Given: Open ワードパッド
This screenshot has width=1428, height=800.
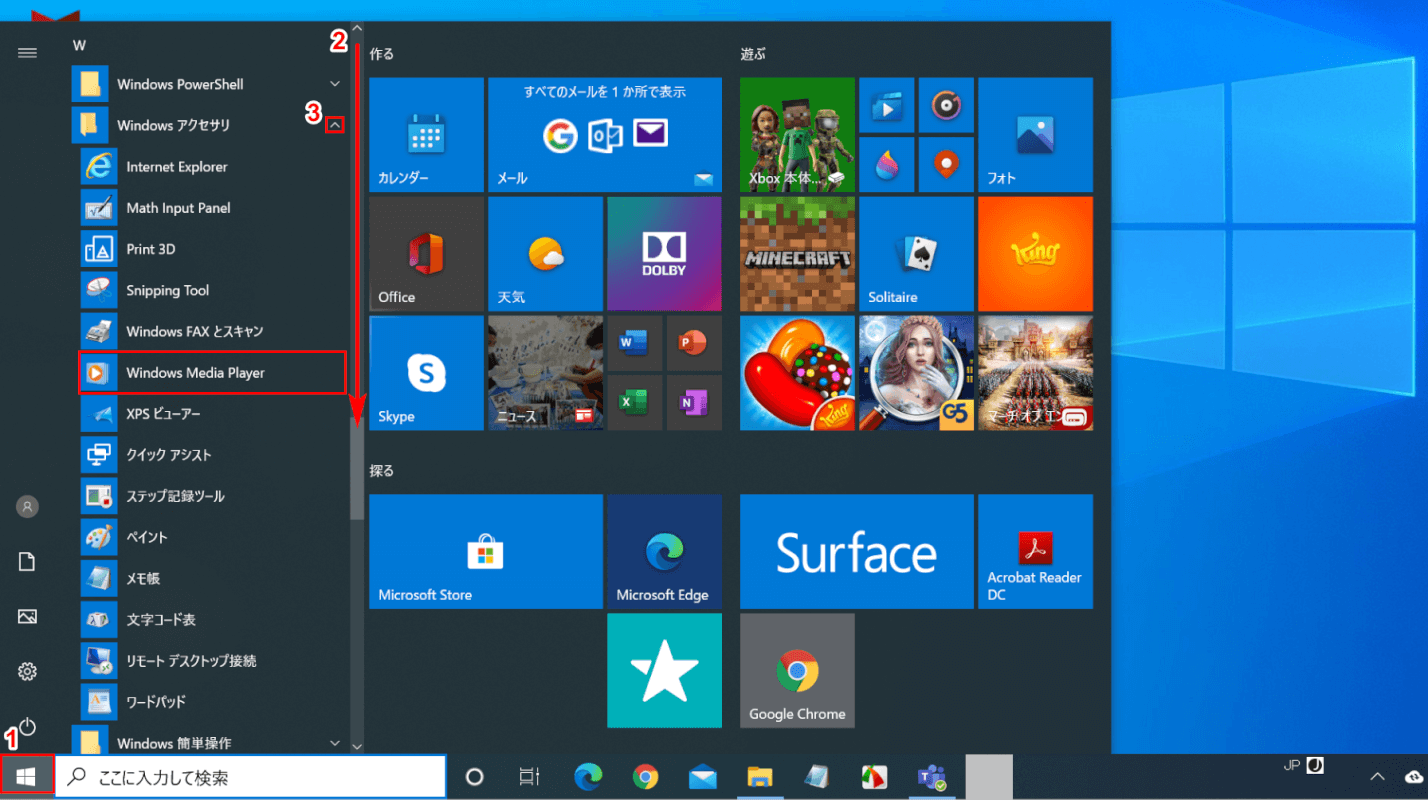Looking at the screenshot, I should point(211,702).
